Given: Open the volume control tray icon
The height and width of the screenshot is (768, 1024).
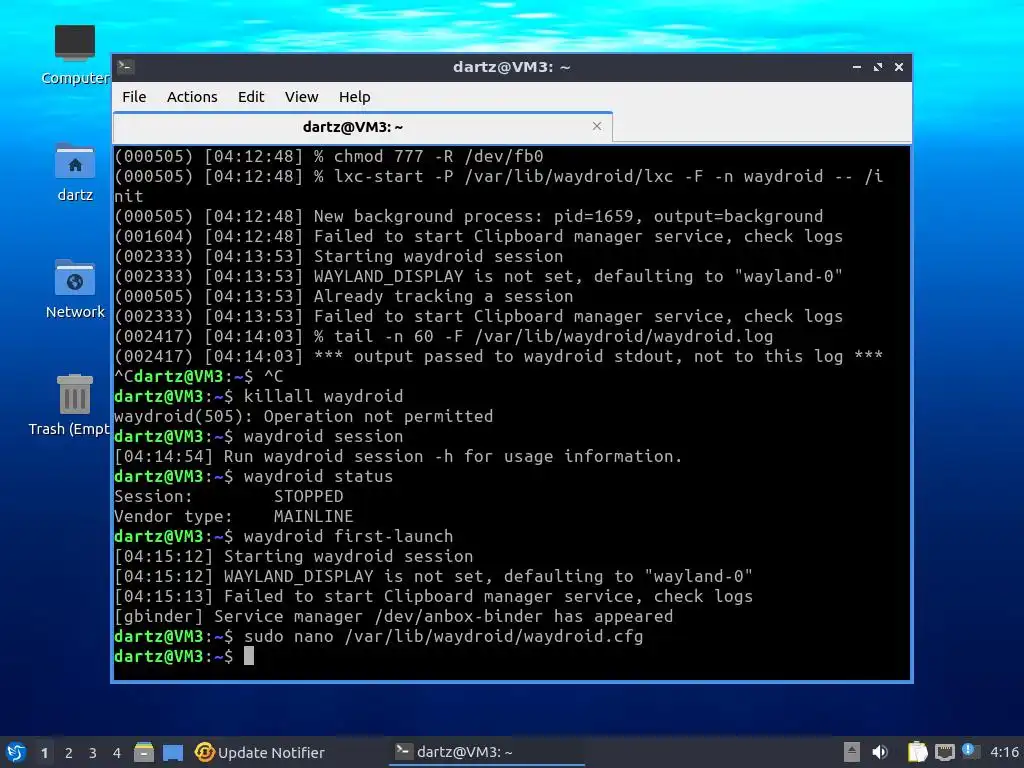Looking at the screenshot, I should tap(880, 752).
